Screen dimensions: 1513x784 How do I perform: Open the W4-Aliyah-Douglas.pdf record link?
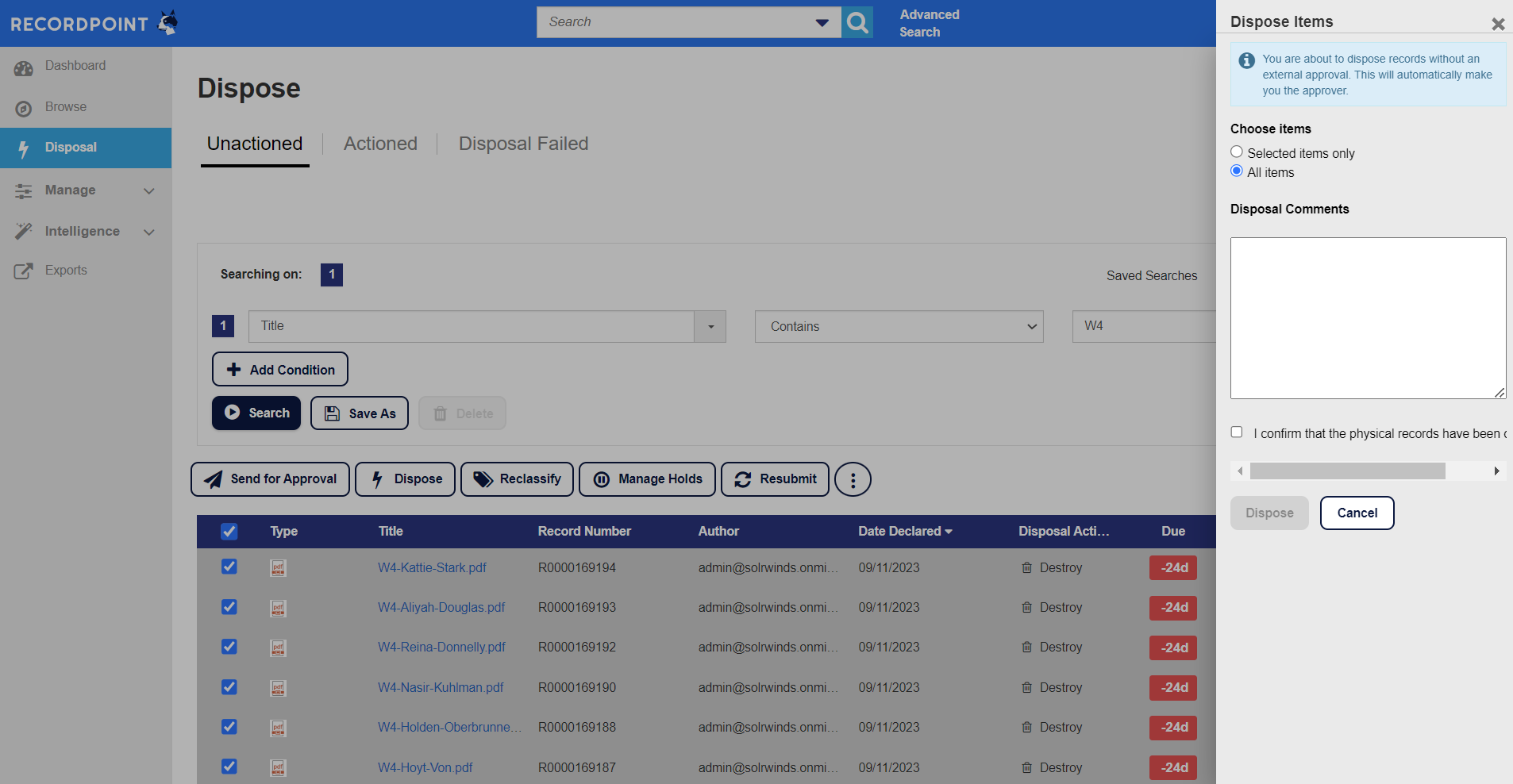[441, 608]
